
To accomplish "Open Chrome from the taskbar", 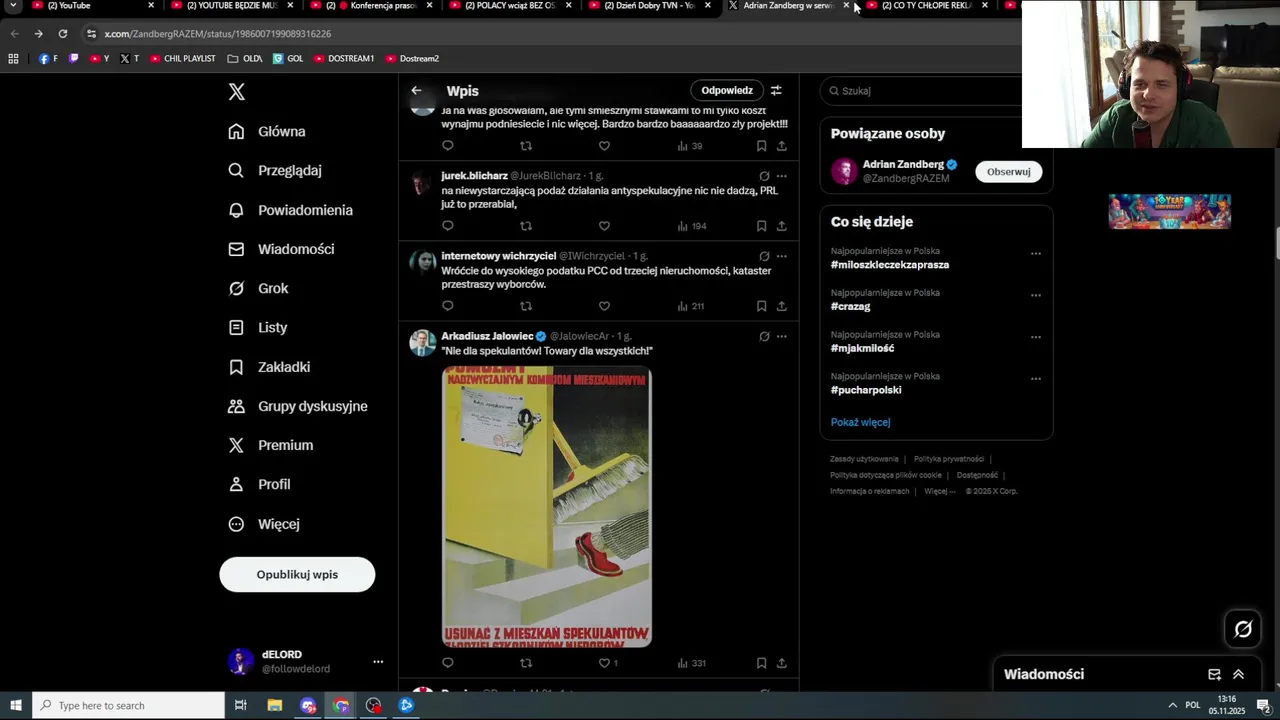I will point(341,705).
